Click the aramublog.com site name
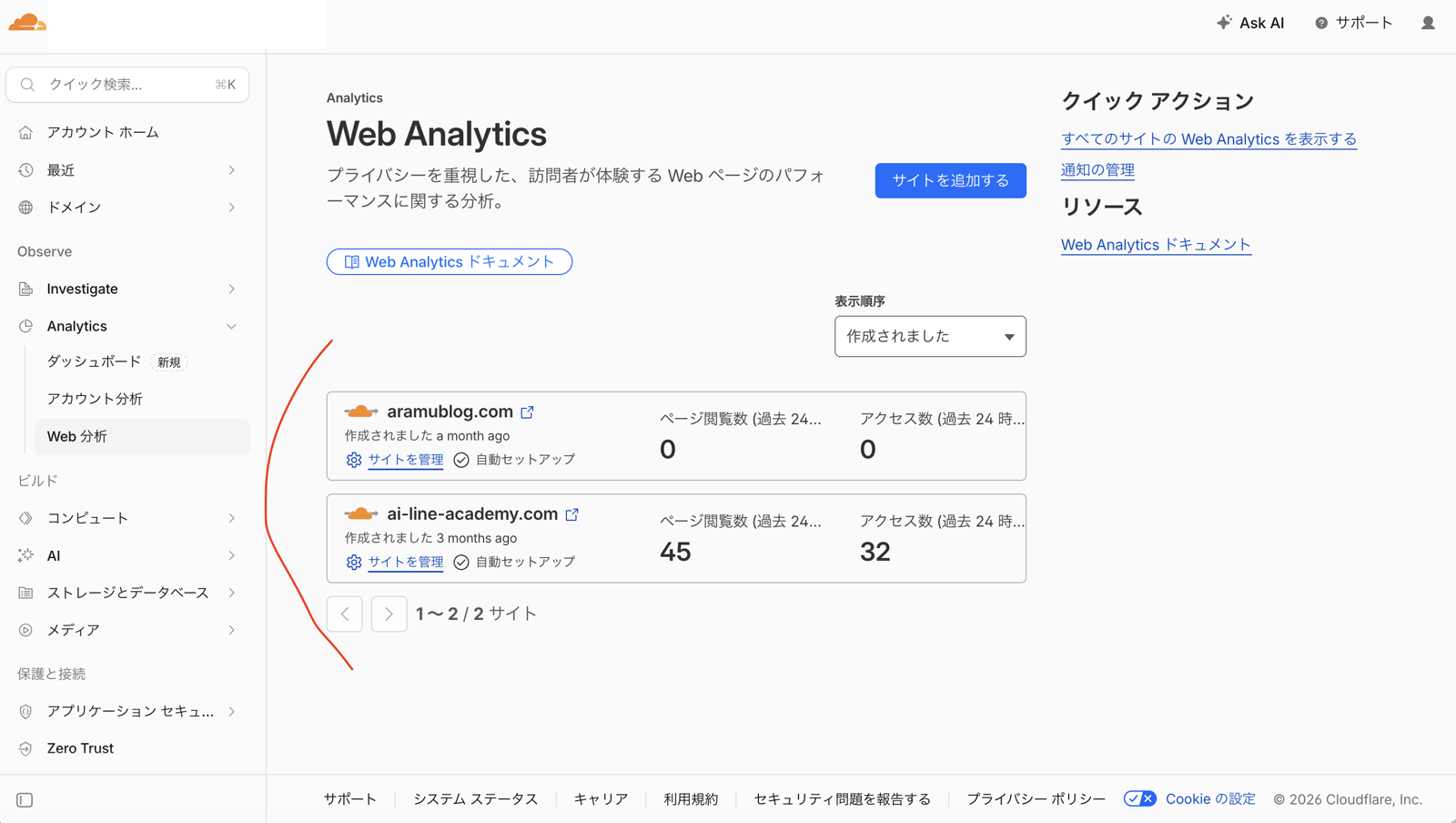1456x823 pixels. click(450, 411)
